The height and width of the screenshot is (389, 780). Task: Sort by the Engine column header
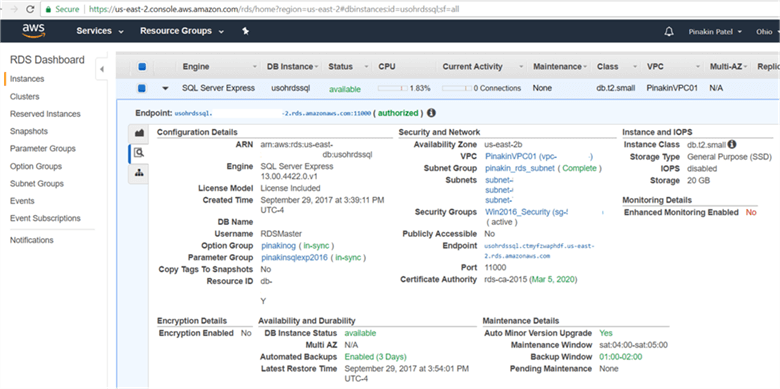[x=219, y=67]
